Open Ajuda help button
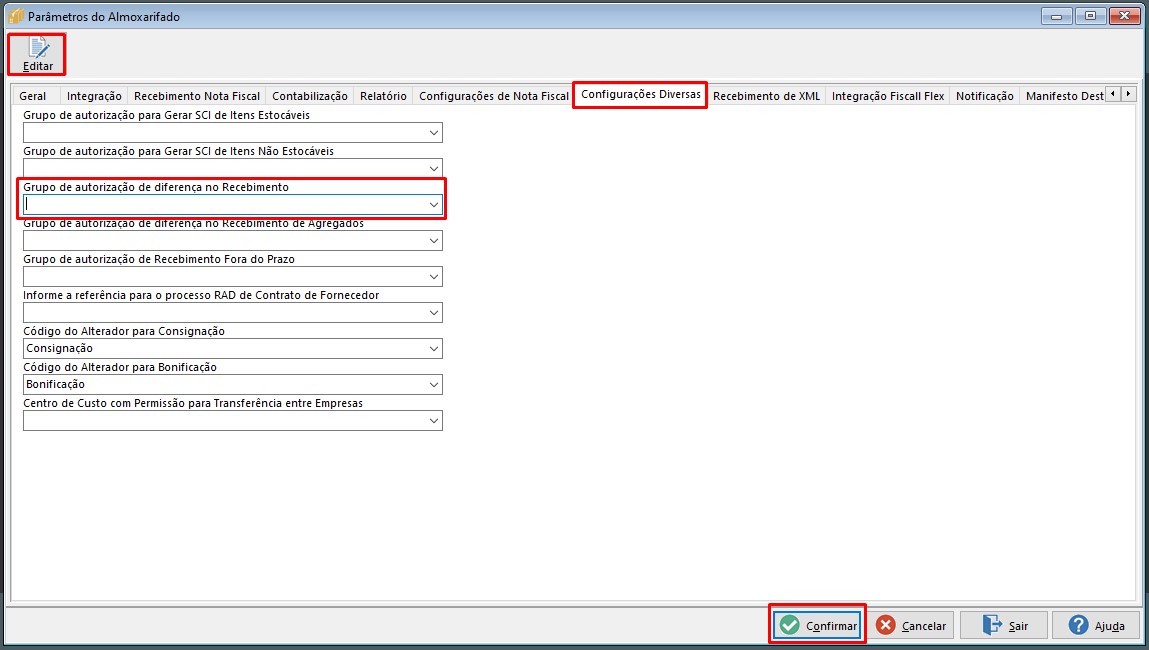The image size is (1149, 650). (1096, 625)
